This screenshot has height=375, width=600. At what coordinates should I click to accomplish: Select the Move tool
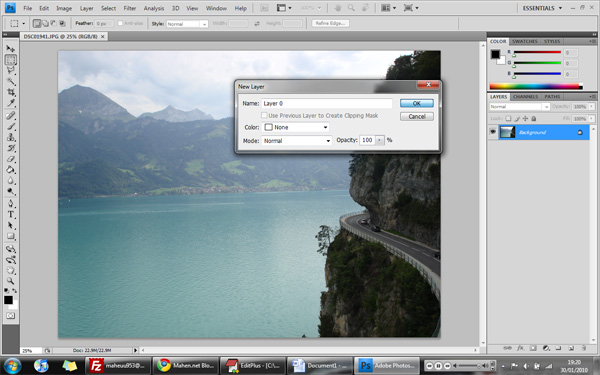11,49
